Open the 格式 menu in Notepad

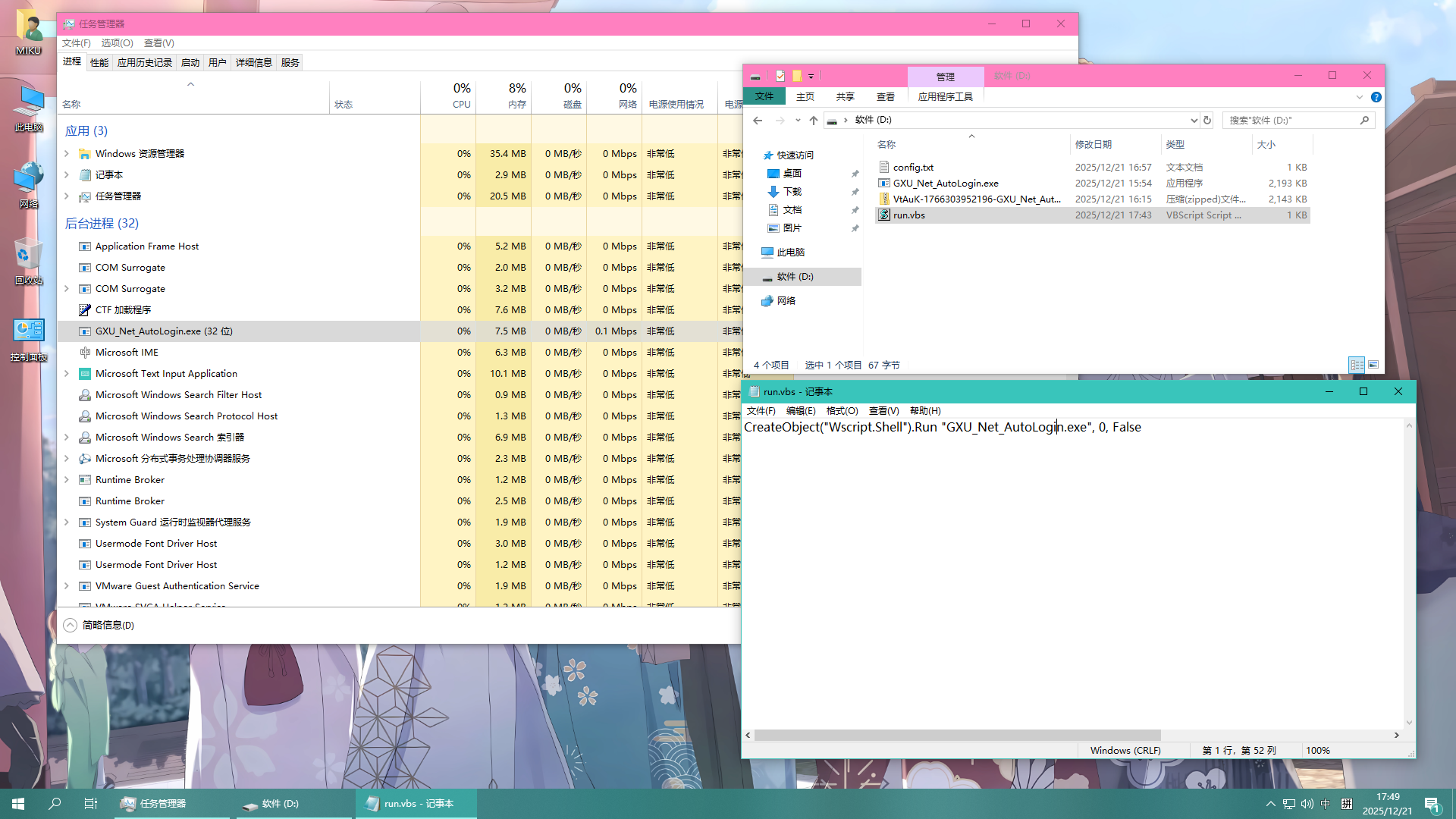tap(842, 410)
